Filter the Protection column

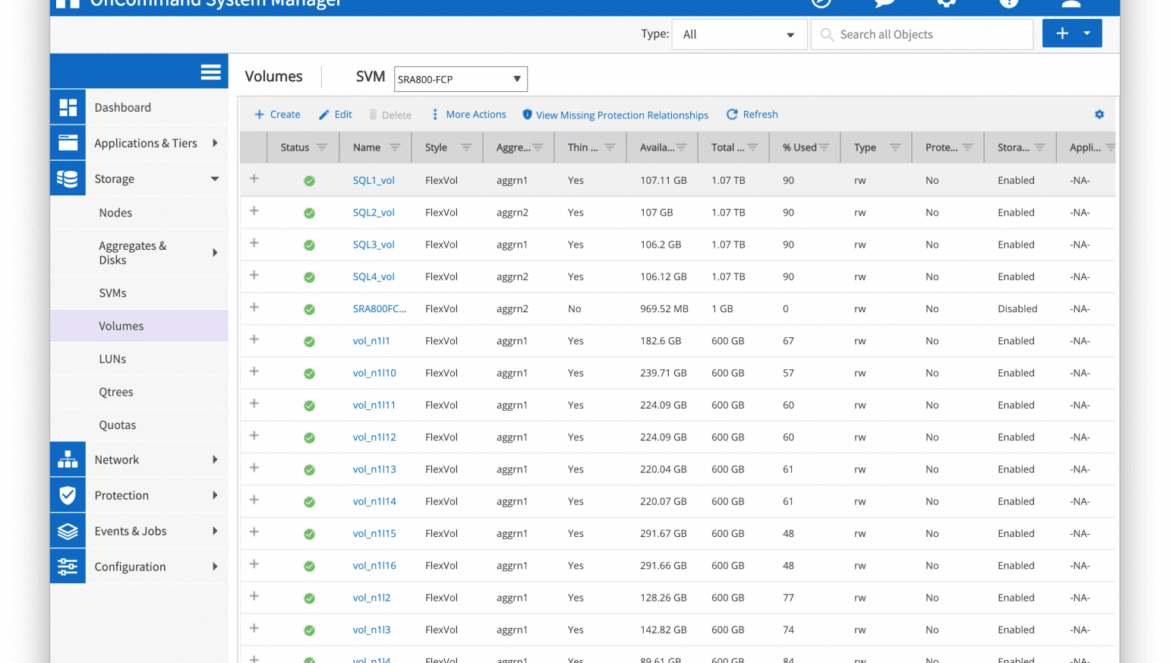click(967, 147)
